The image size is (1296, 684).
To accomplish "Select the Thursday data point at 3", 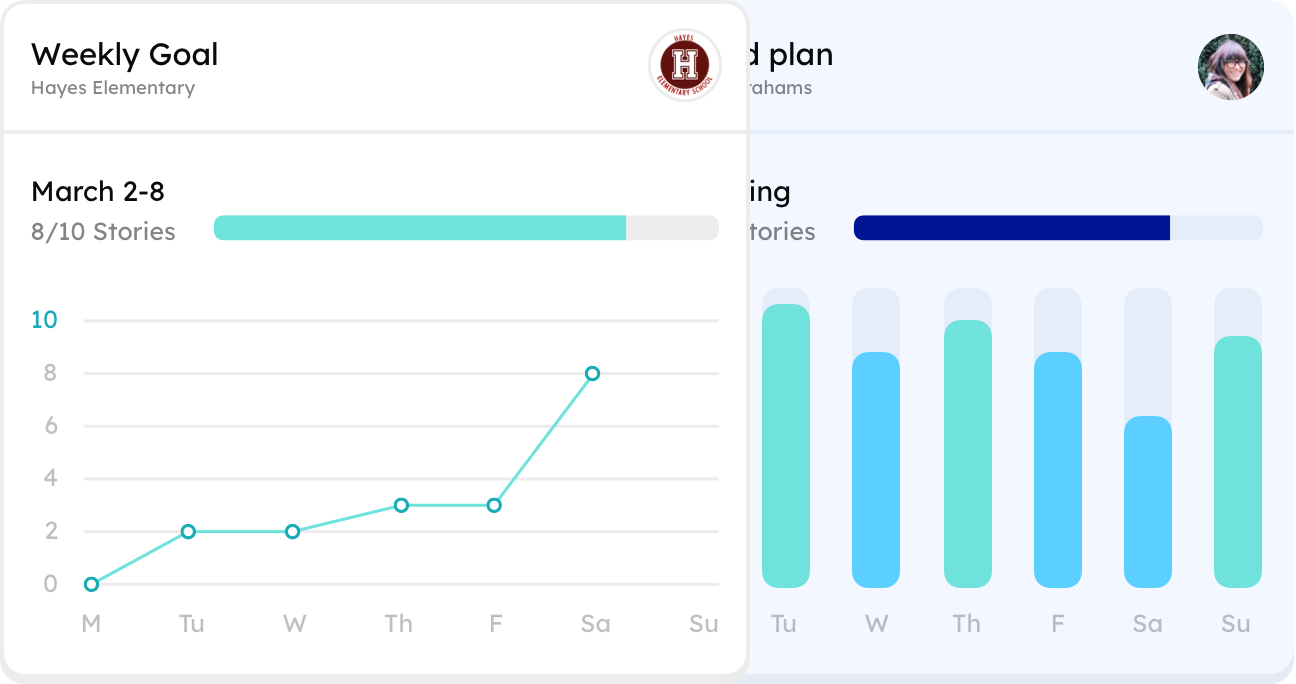I will tap(401, 506).
